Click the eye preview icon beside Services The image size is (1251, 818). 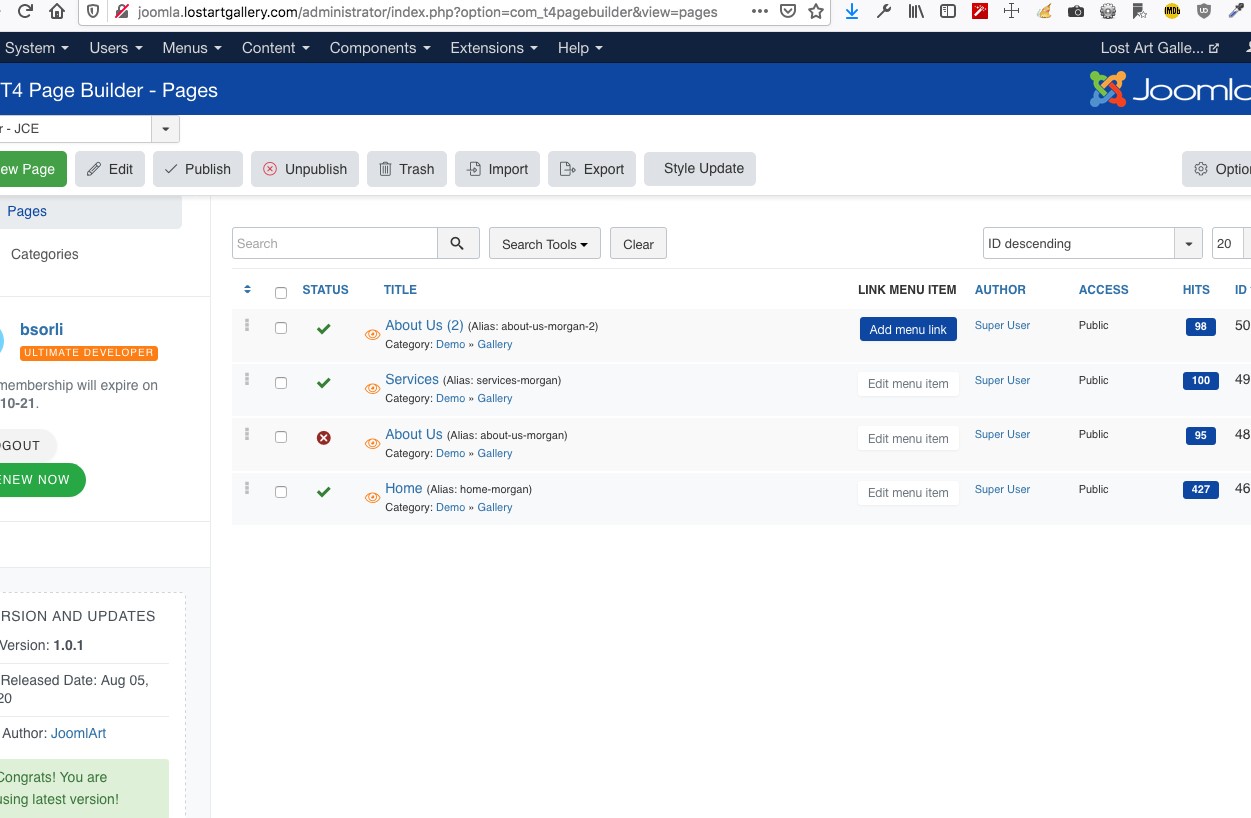[x=372, y=390]
